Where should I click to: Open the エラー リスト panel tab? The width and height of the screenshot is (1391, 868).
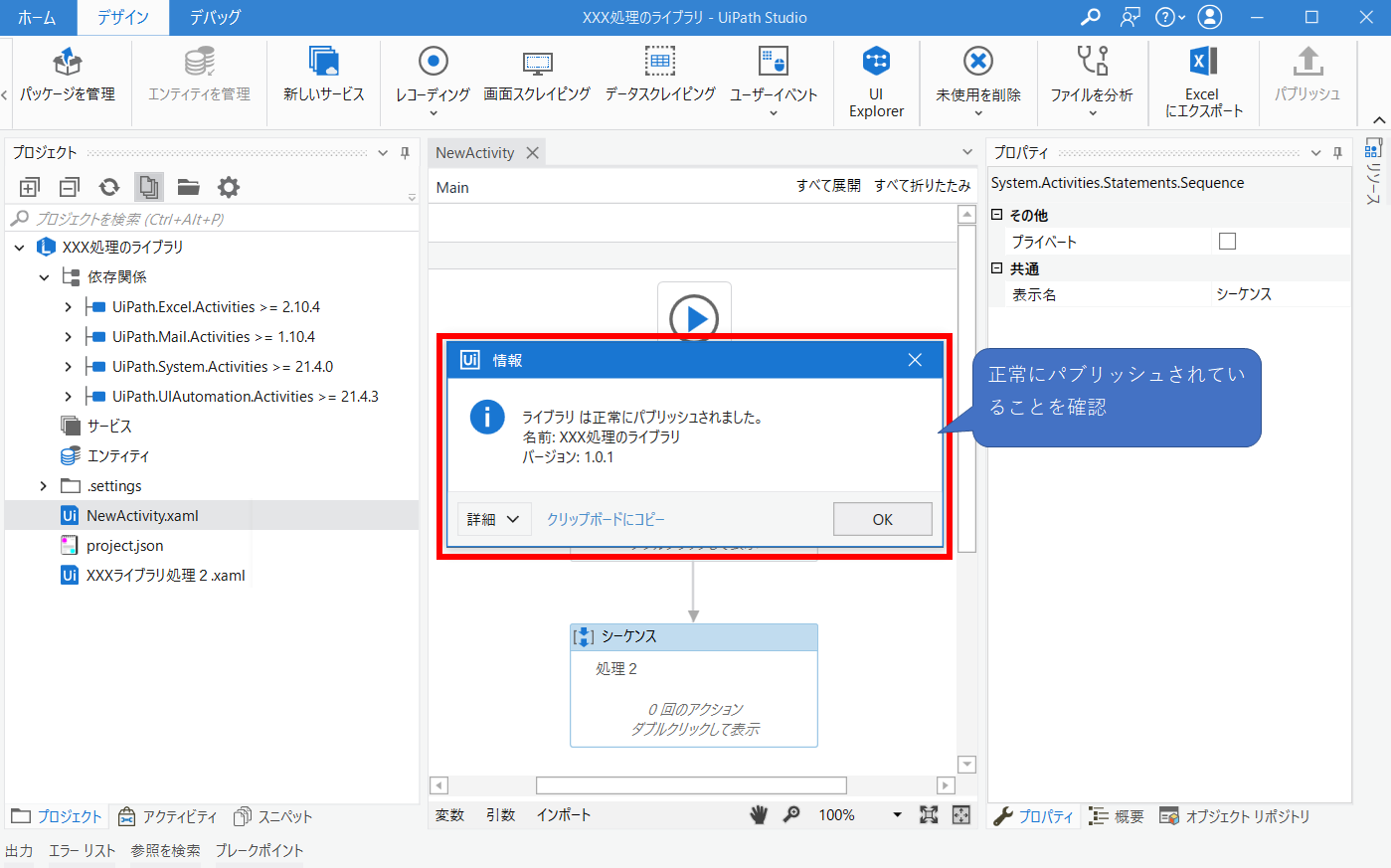pos(83,850)
